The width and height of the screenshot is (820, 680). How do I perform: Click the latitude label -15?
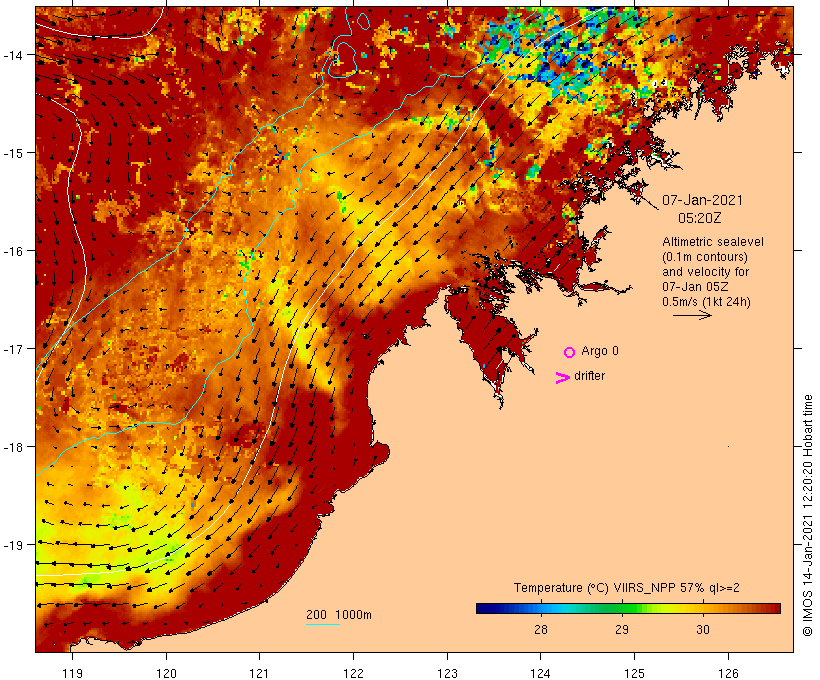pos(13,153)
